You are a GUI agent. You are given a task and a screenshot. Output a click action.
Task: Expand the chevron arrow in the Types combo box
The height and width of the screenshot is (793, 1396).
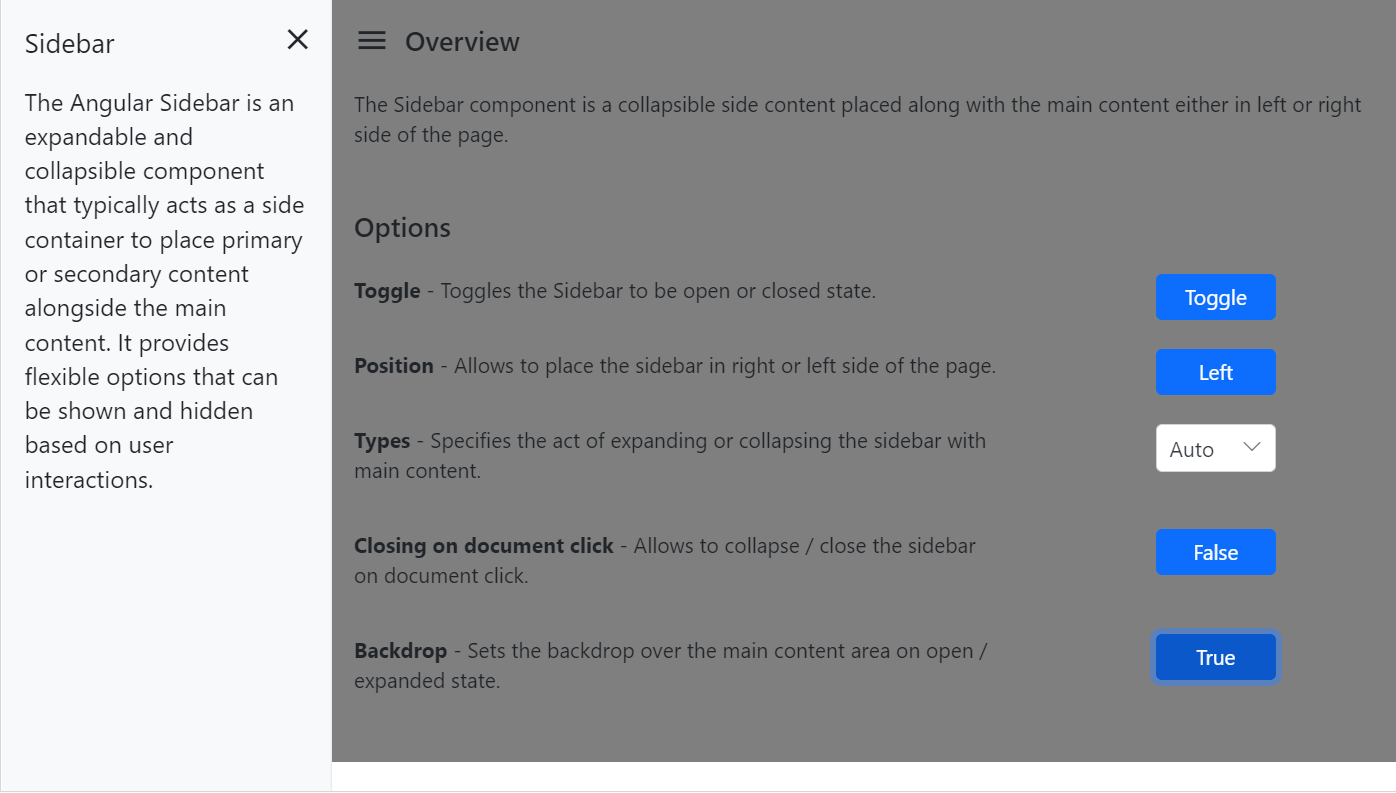(1252, 447)
